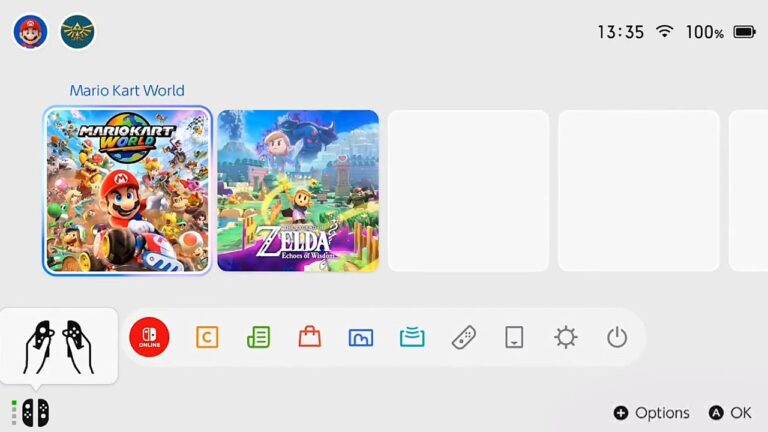Click the Joy-Con controller status icon
Image resolution: width=768 pixels, height=432 pixels.
click(30, 412)
